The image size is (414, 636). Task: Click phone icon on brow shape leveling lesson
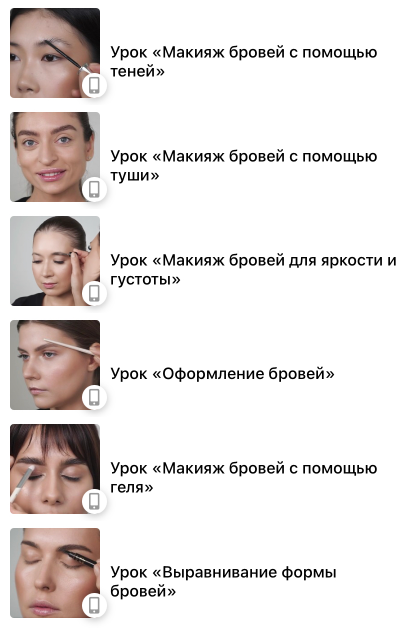[94, 605]
